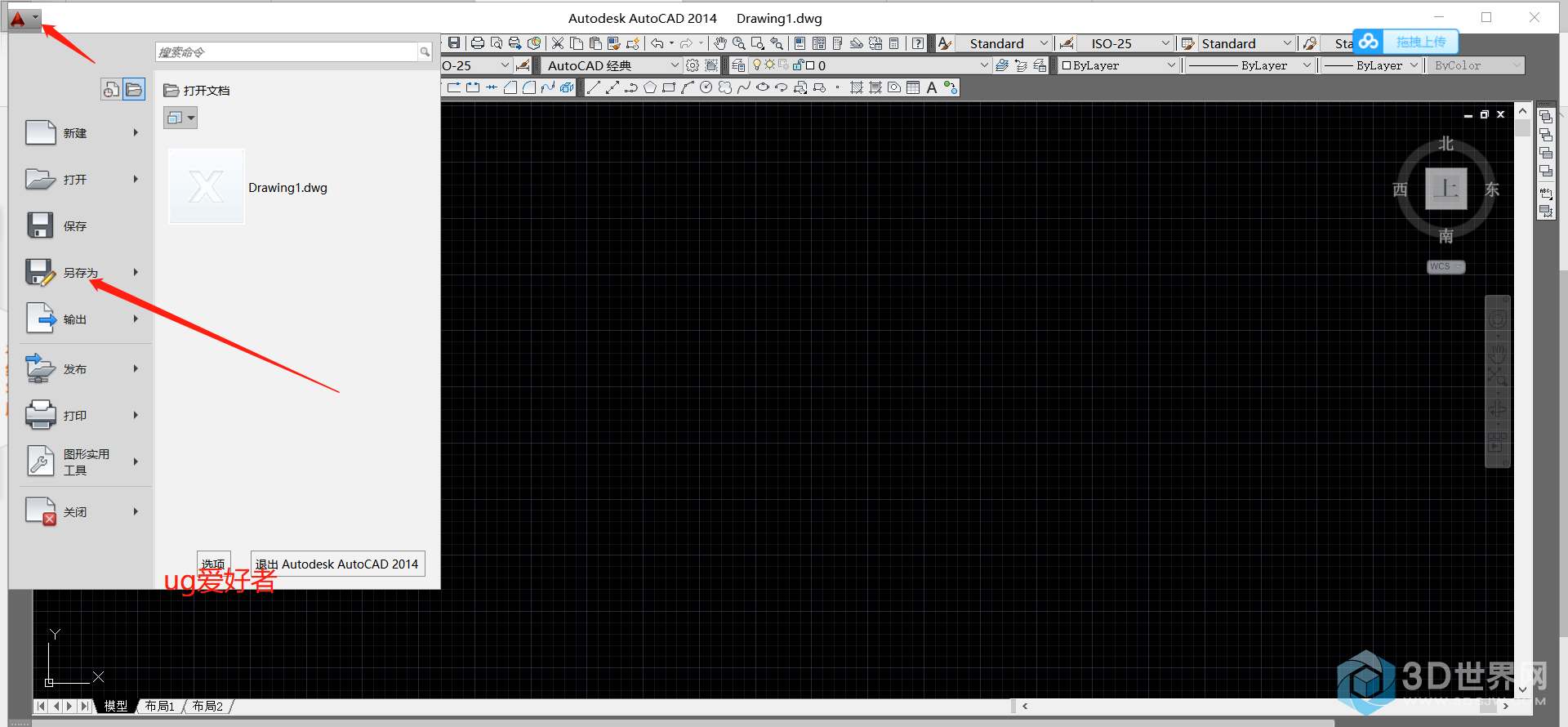Select the line drawing tool
The height and width of the screenshot is (727, 1568).
[594, 87]
